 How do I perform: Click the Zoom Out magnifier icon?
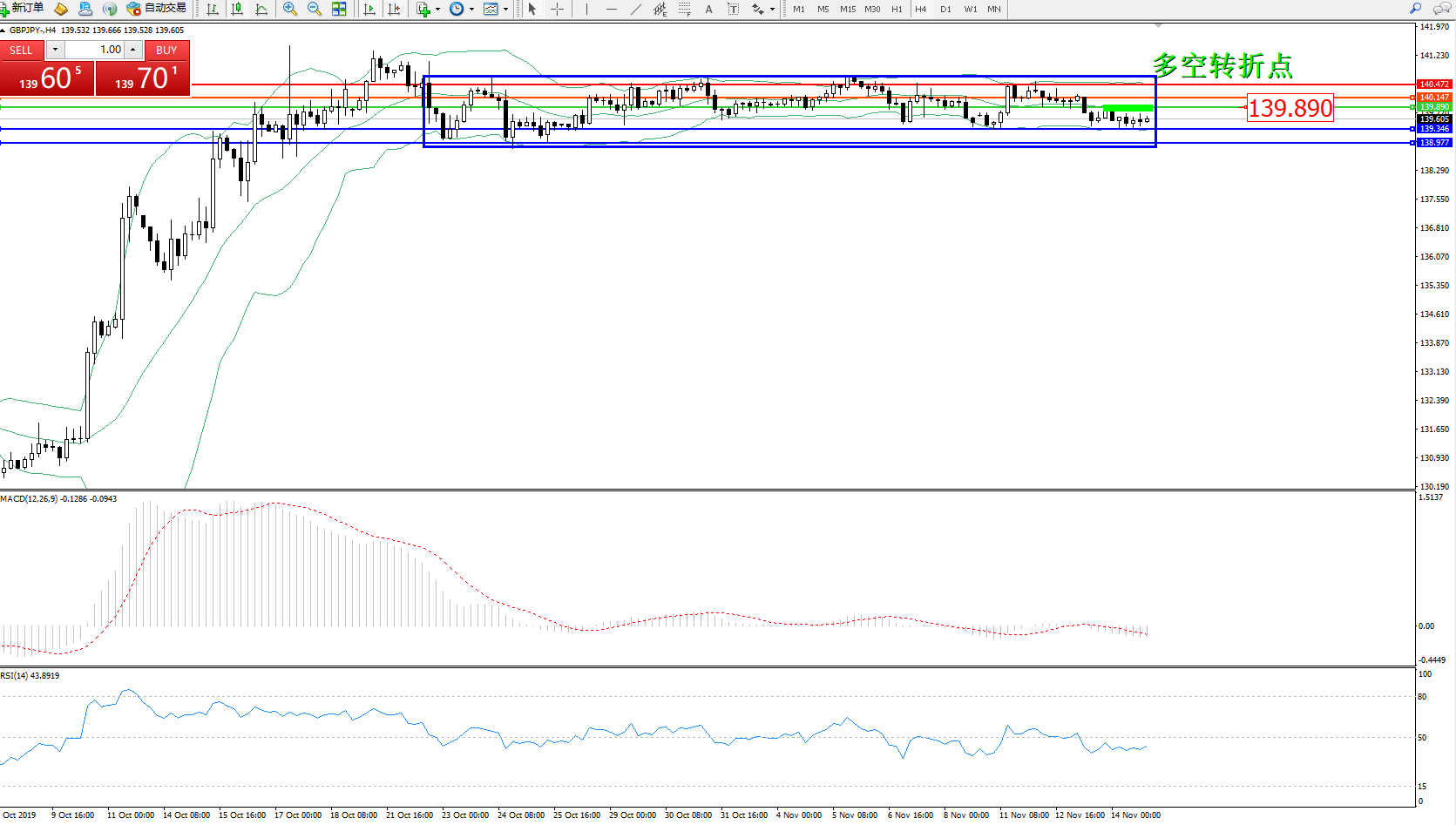pyautogui.click(x=315, y=9)
